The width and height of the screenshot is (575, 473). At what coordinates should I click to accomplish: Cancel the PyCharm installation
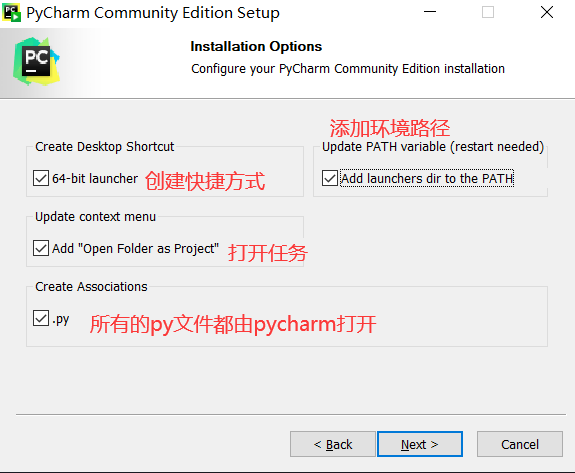coord(520,444)
